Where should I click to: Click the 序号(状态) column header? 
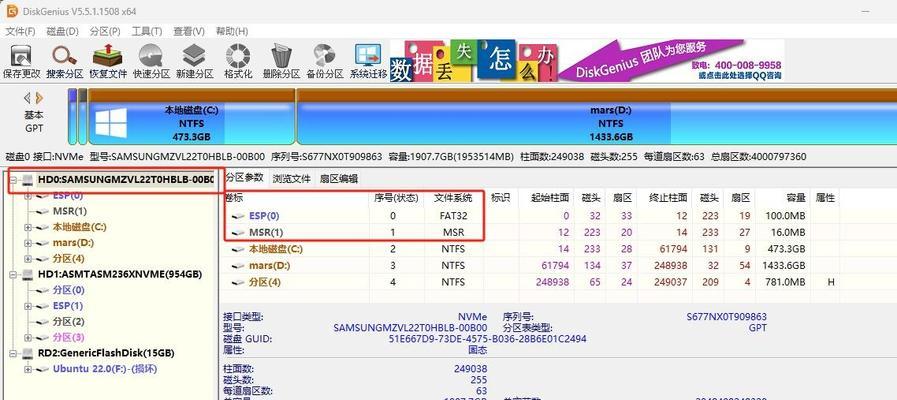coord(396,198)
